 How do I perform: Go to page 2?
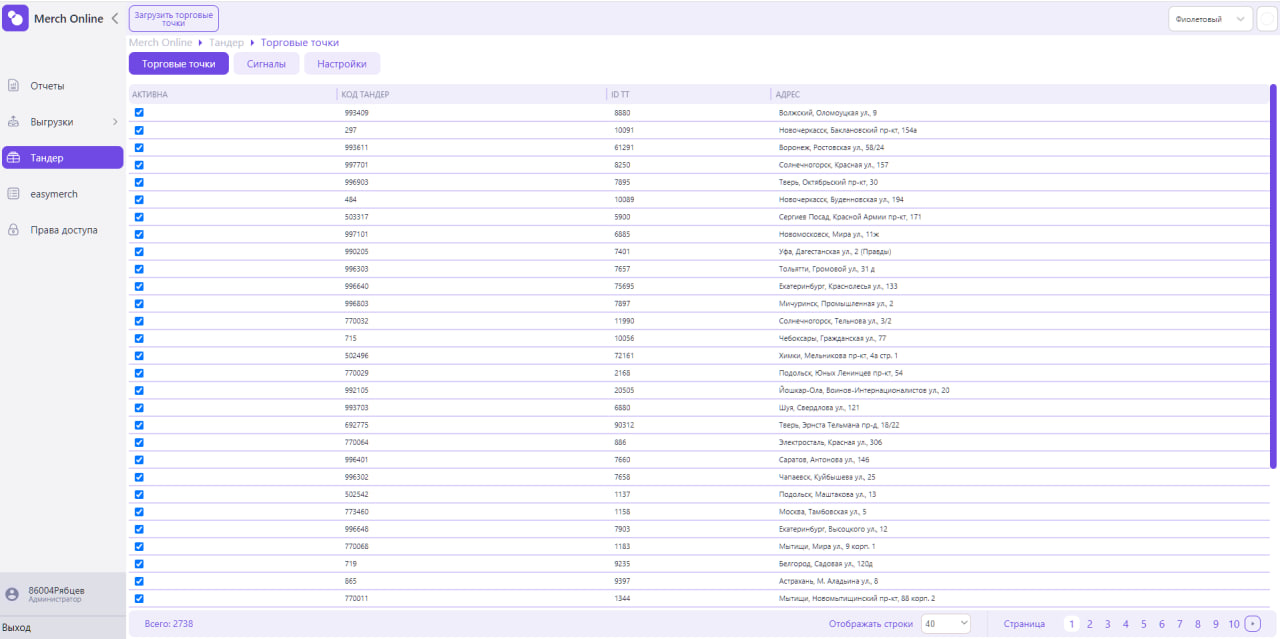pyautogui.click(x=1089, y=624)
